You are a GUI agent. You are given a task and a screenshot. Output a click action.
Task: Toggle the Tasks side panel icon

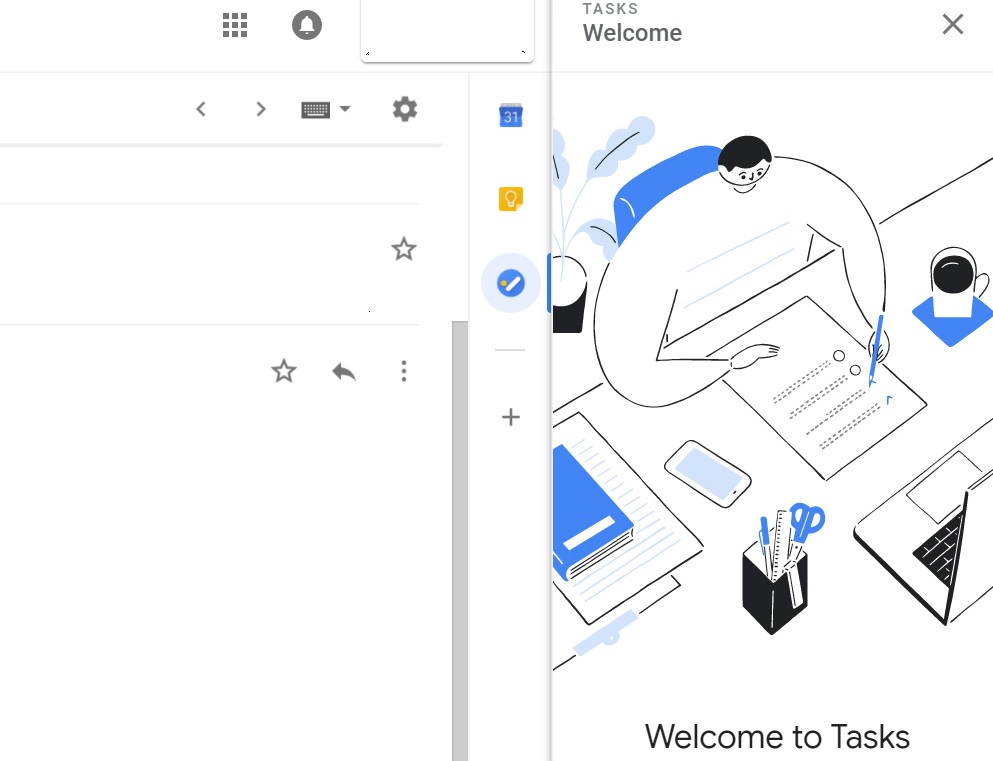(511, 283)
